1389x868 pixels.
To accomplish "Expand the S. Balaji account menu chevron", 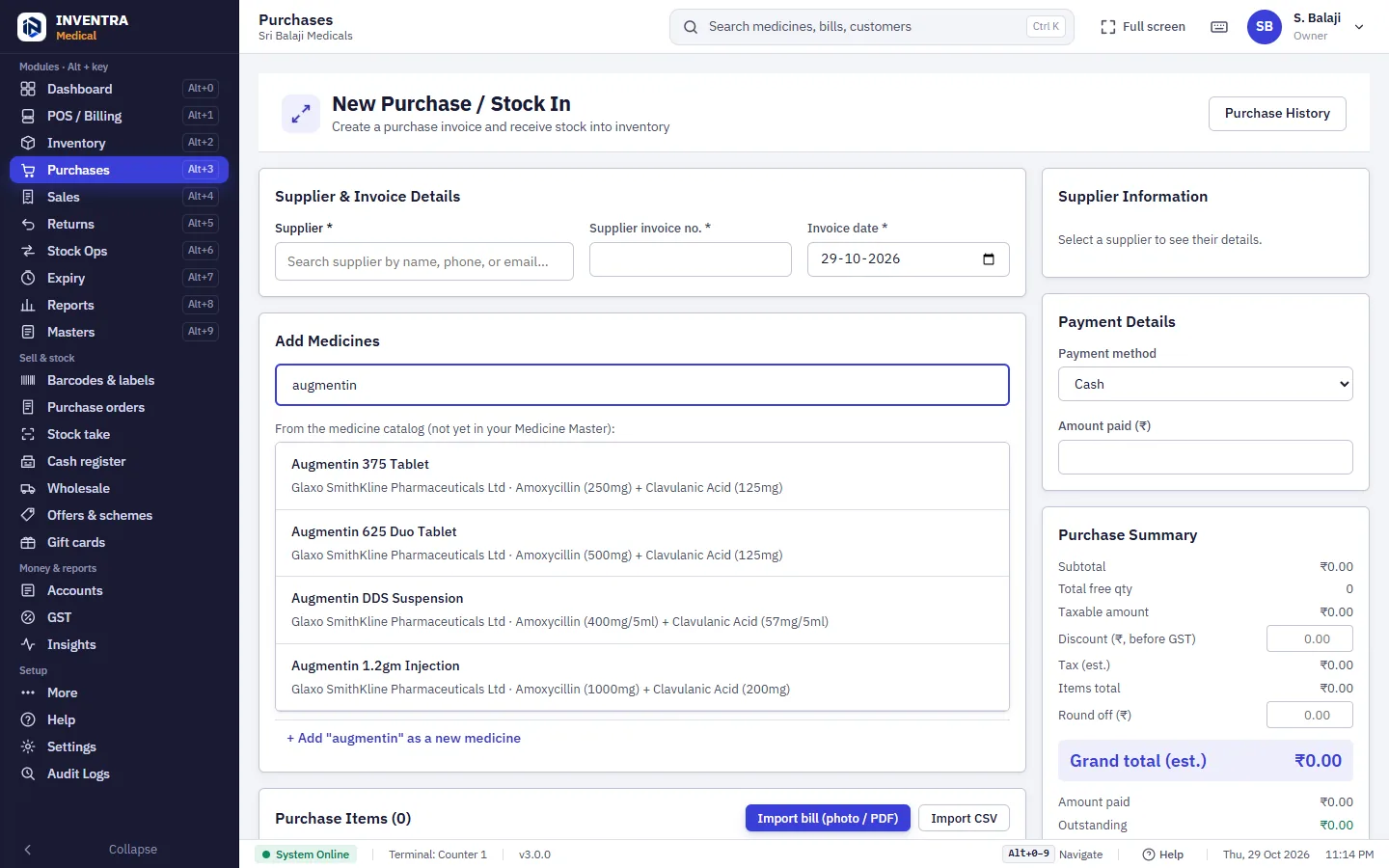I will pos(1359,27).
